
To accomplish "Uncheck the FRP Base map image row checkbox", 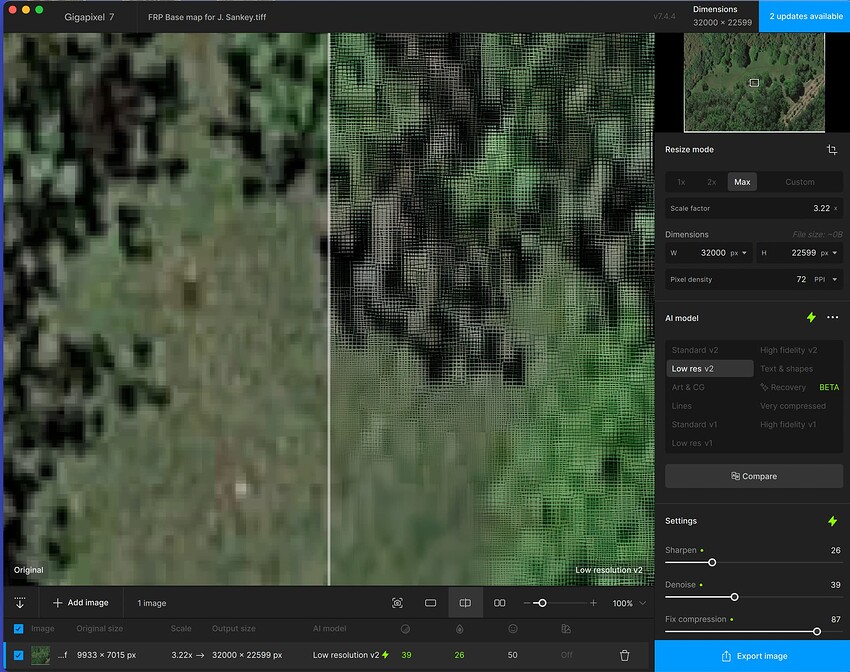I will tap(19, 655).
